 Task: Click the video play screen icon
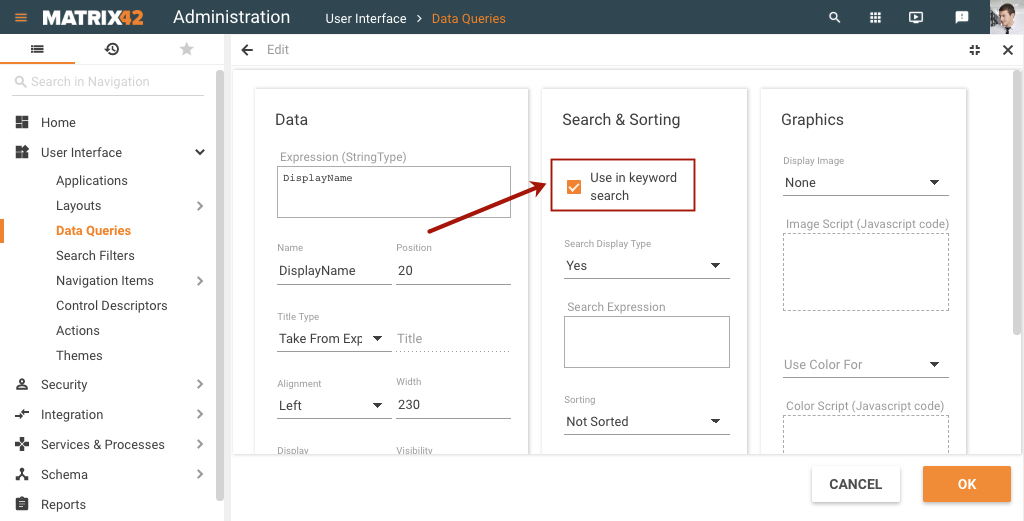pos(916,18)
